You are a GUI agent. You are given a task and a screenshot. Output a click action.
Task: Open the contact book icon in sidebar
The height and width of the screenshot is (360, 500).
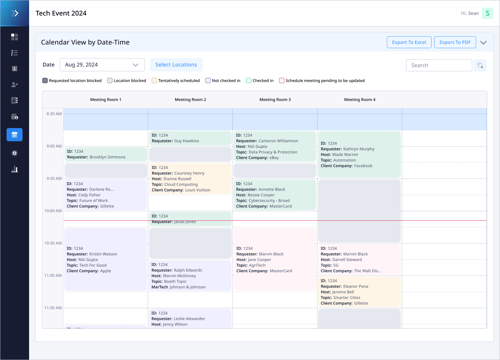[x=14, y=100]
